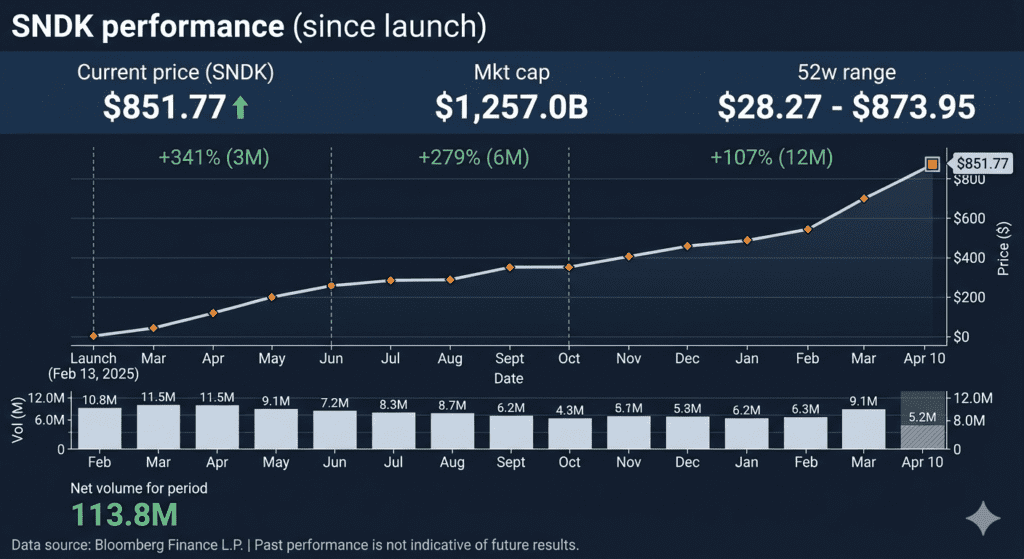Viewport: 1024px width, 559px height.
Task: Click the hatched 5.2M Apr 10 volume bar
Action: [x=922, y=436]
